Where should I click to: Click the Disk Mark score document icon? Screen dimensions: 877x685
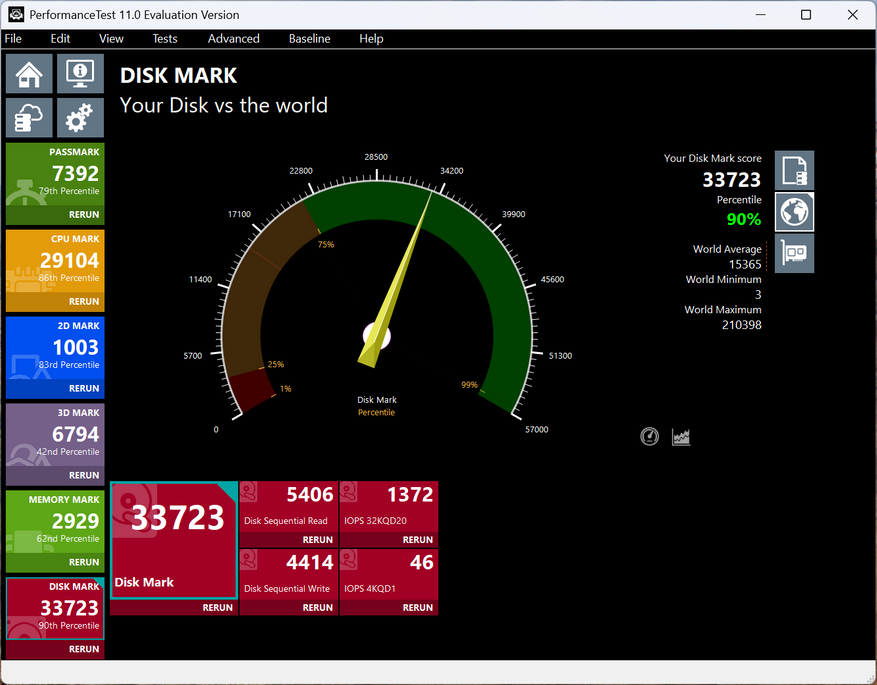(x=794, y=171)
